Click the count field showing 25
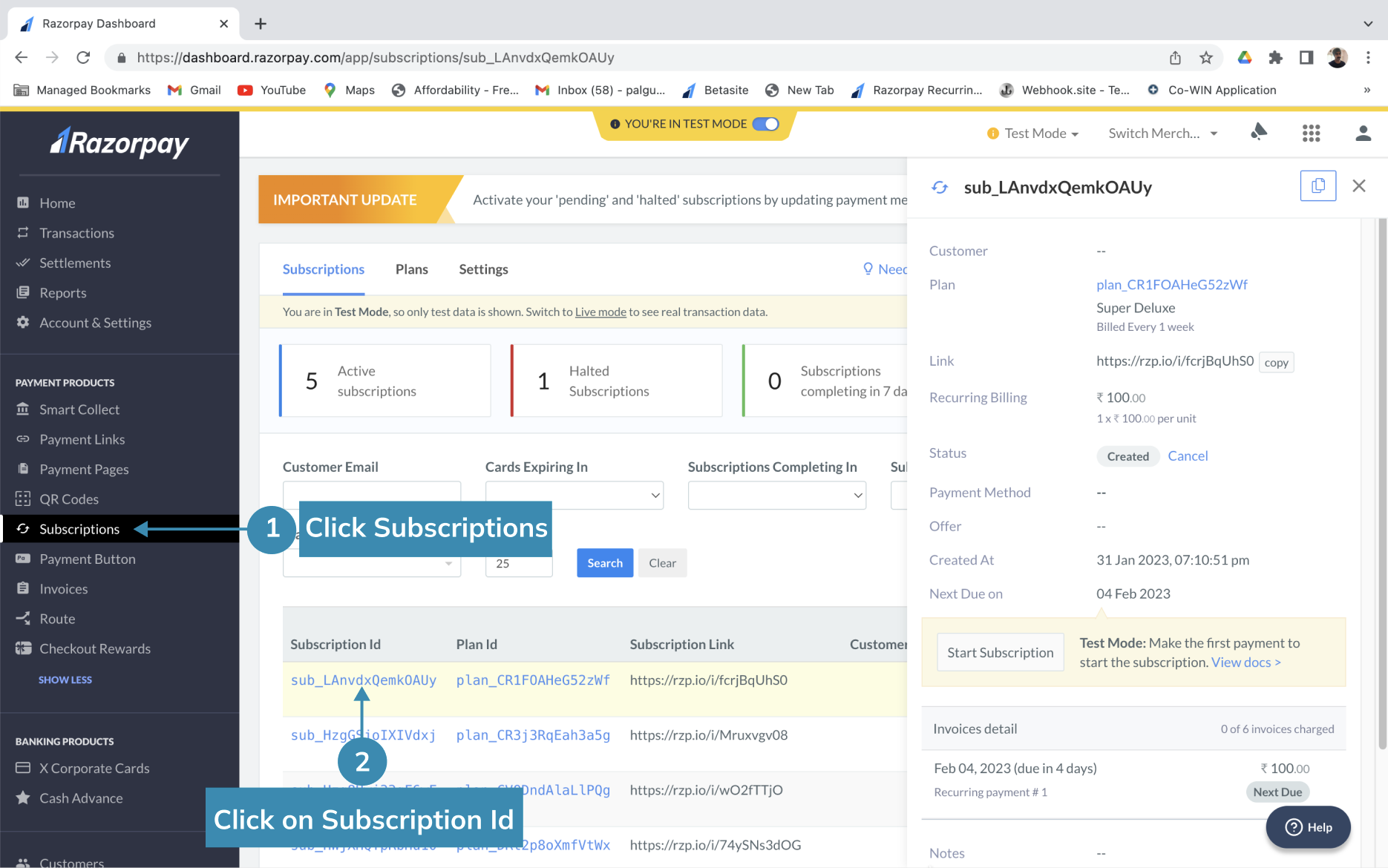Viewport: 1388px width, 868px height. (x=519, y=564)
